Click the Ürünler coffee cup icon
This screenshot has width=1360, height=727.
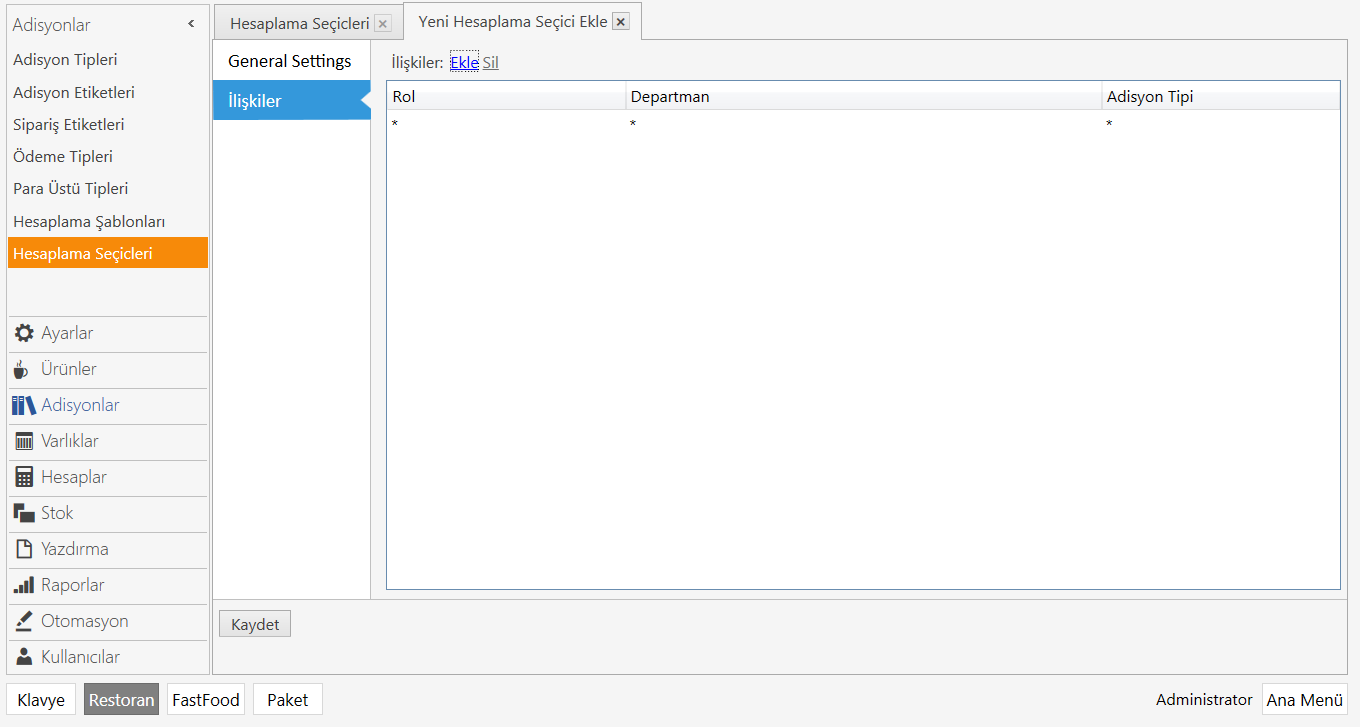pos(21,369)
